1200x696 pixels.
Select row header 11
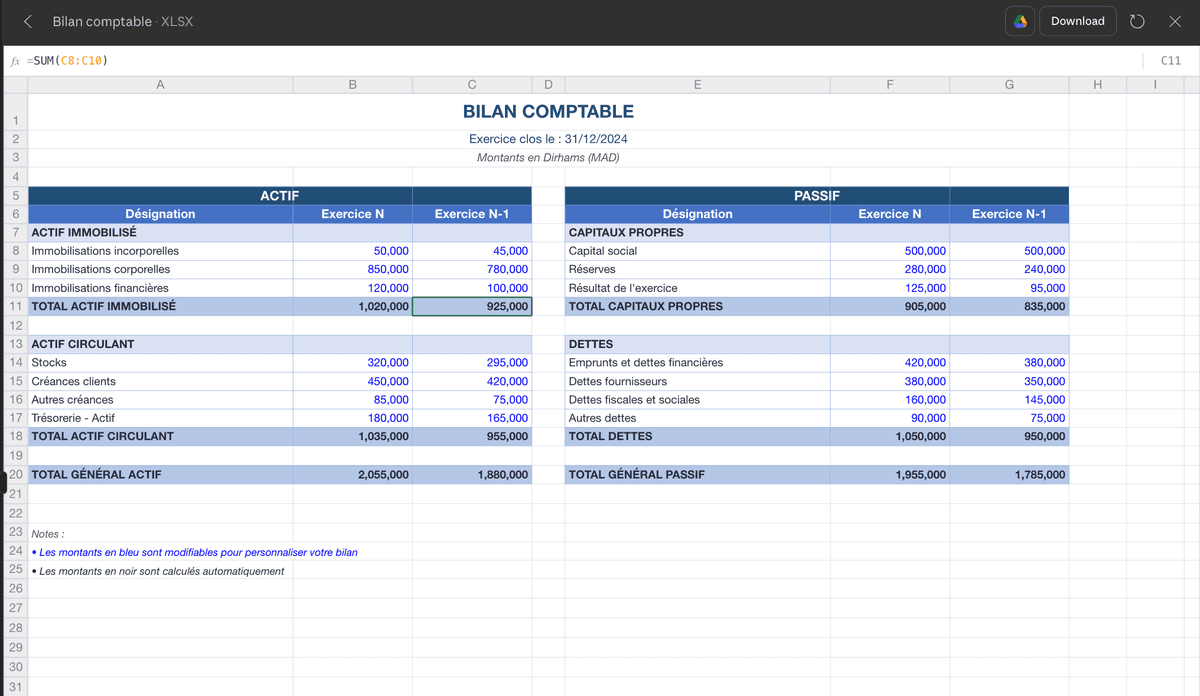pyautogui.click(x=15, y=306)
